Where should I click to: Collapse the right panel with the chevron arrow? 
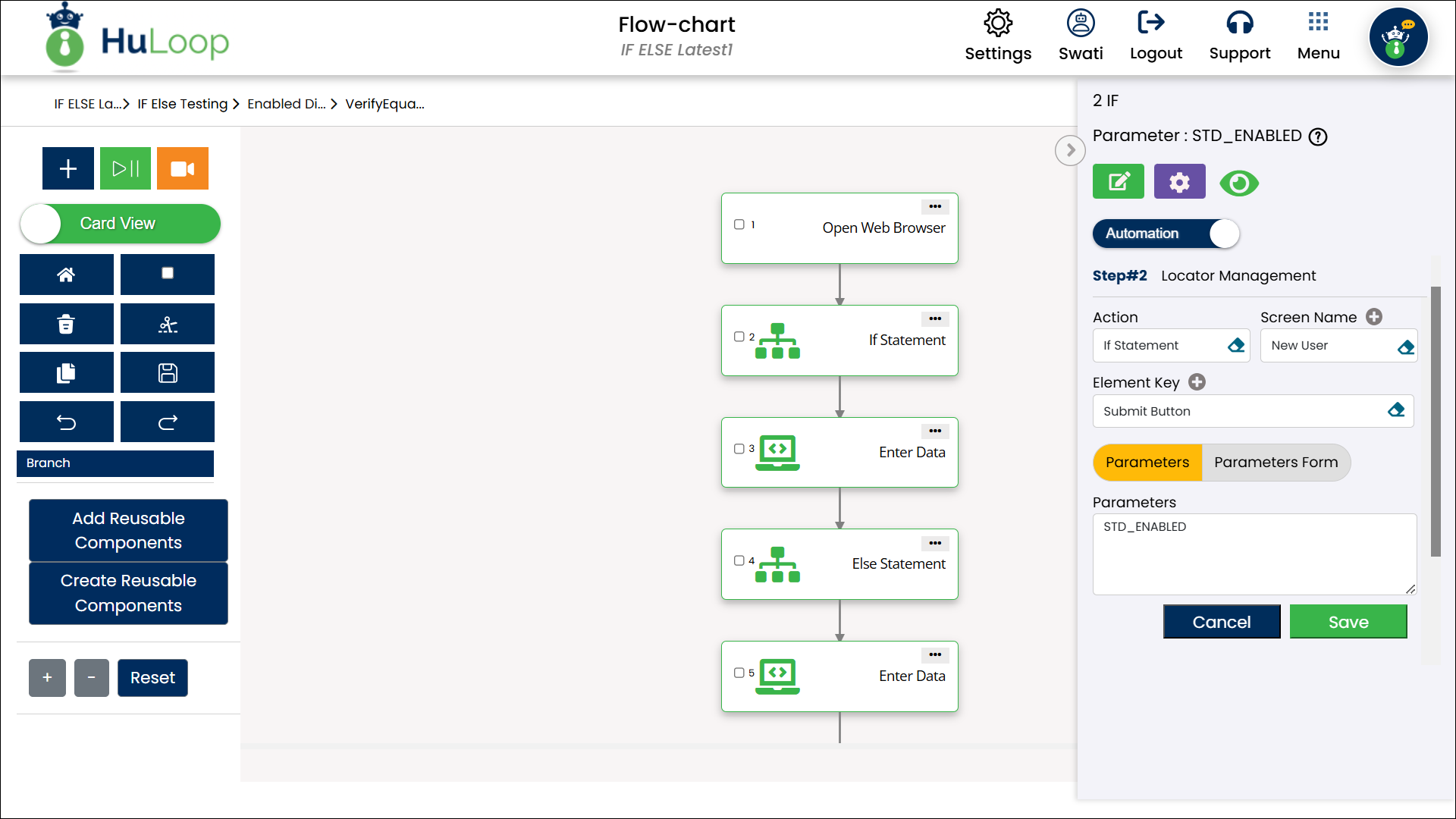(x=1070, y=150)
